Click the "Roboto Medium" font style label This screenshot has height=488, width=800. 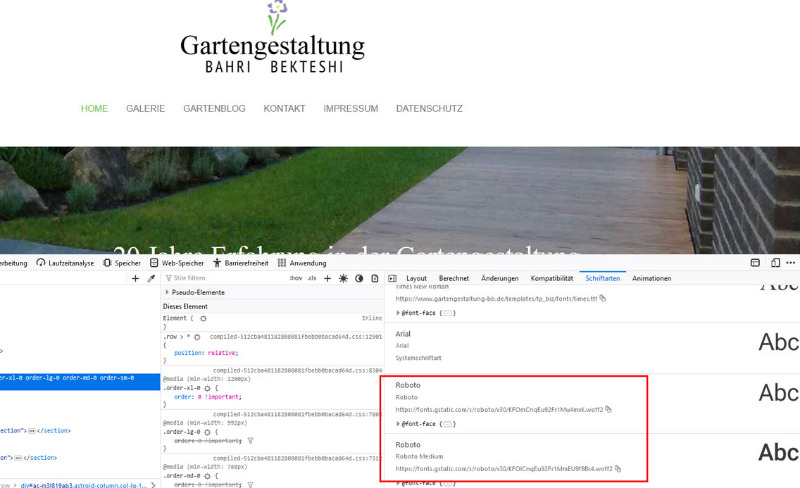pos(419,456)
